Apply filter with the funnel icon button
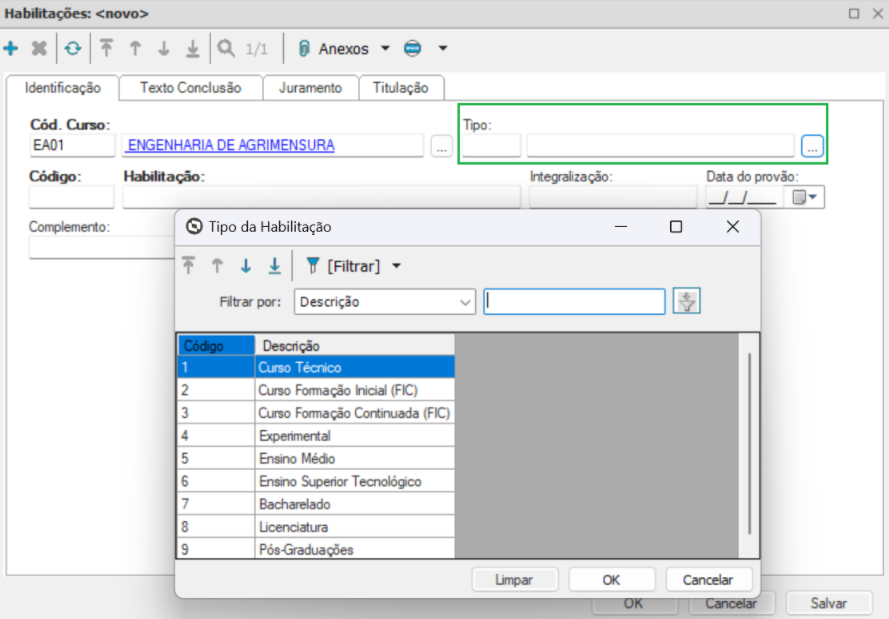This screenshot has height=619, width=889. point(687,302)
